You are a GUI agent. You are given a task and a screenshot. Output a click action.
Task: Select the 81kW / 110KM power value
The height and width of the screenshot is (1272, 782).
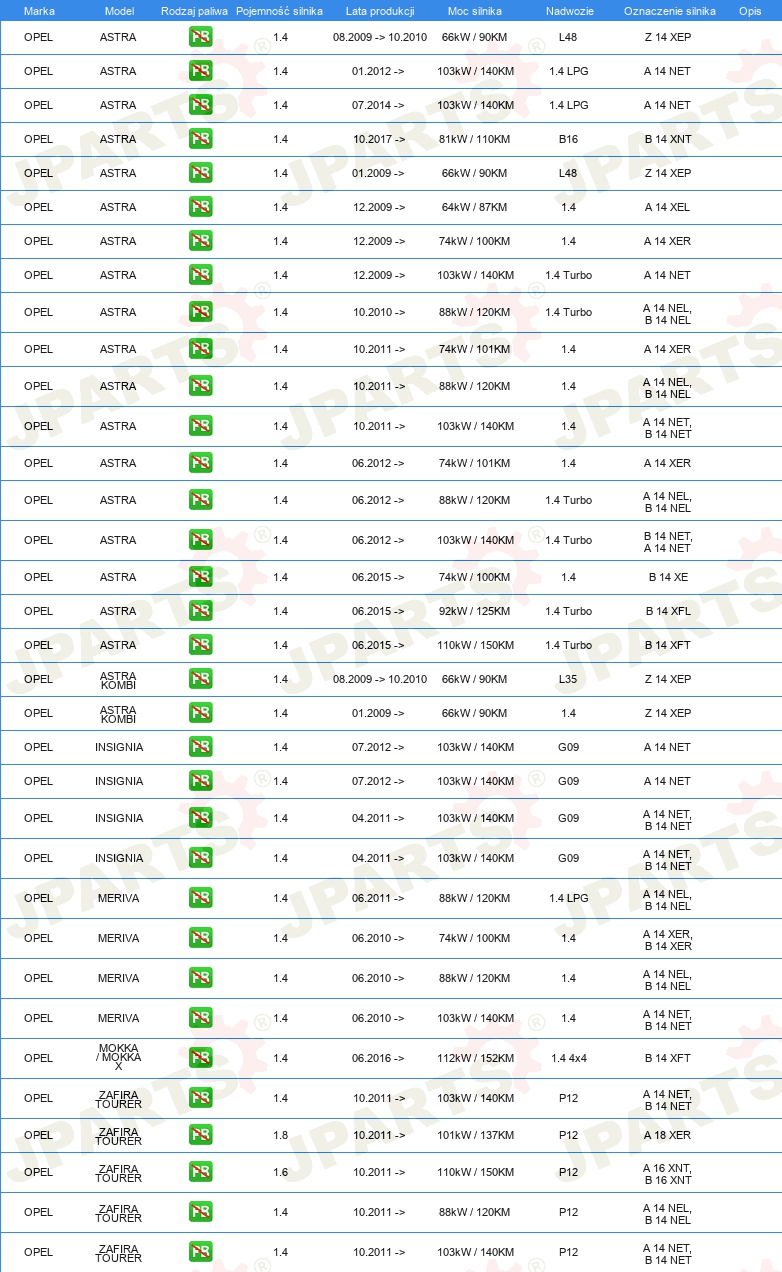coord(474,139)
